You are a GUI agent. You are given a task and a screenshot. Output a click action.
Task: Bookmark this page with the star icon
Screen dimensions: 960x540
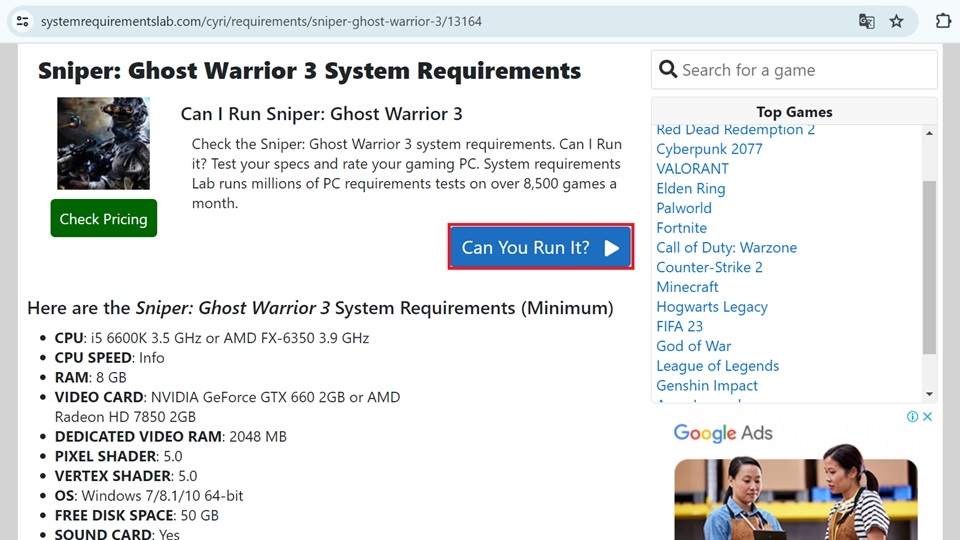tap(896, 21)
